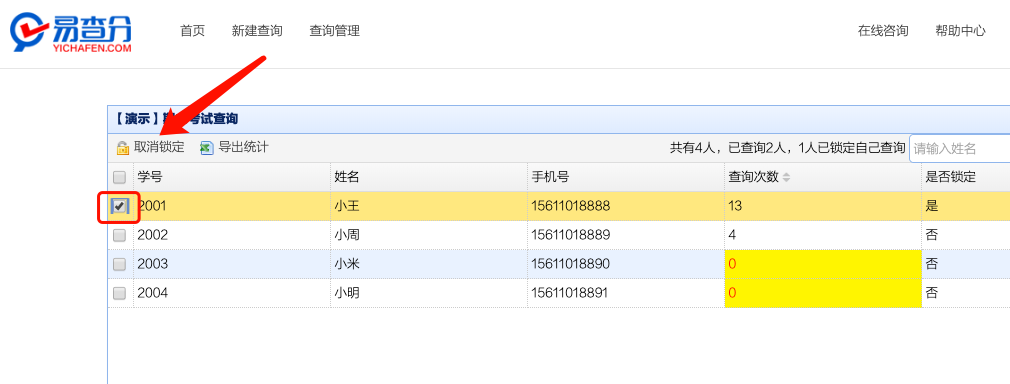Open the 首页 menu item
Image resolution: width=1010 pixels, height=384 pixels.
[192, 31]
